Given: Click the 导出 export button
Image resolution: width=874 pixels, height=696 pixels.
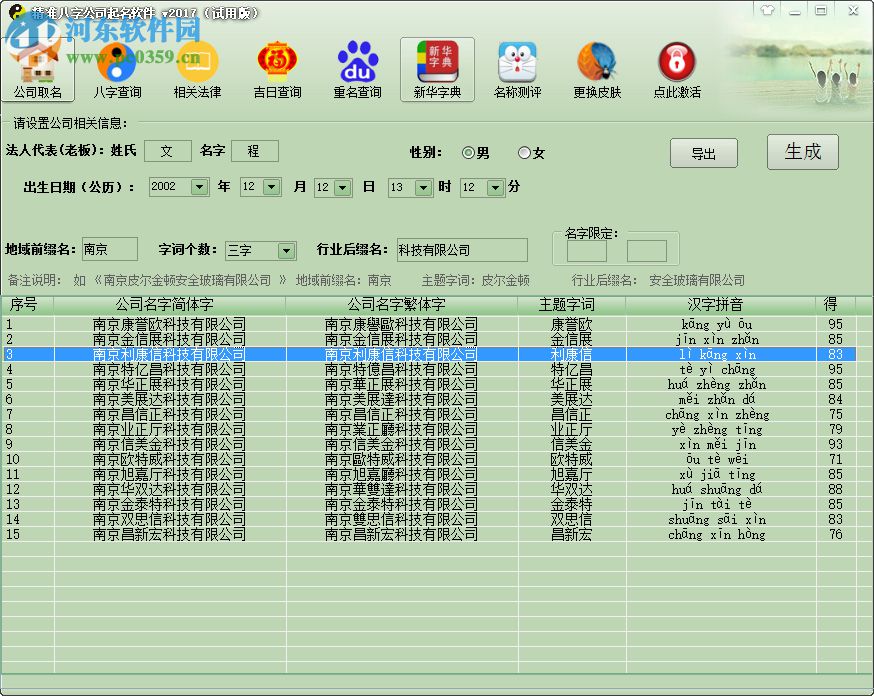Looking at the screenshot, I should click(x=703, y=153).
